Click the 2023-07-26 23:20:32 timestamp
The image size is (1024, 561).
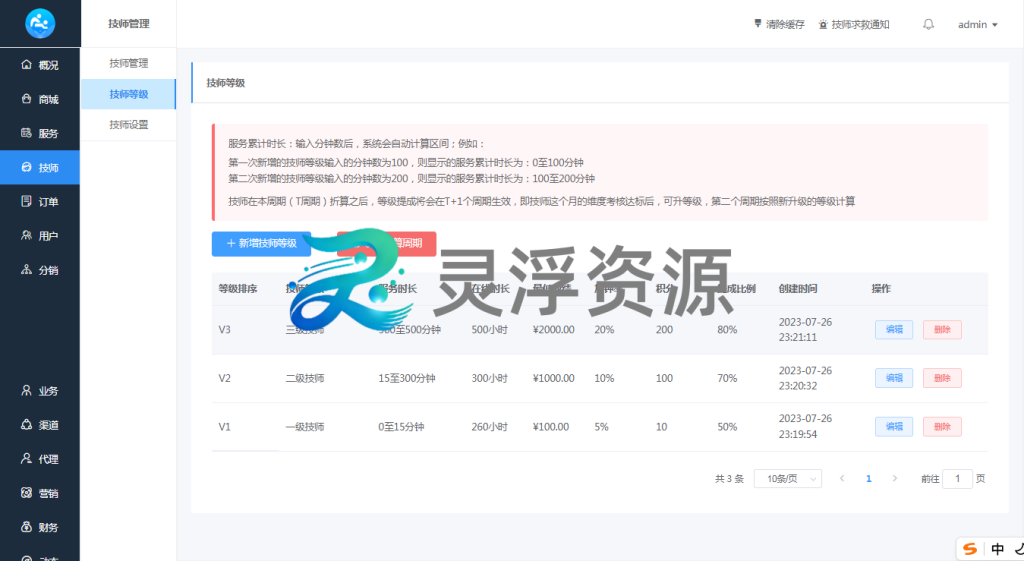(x=805, y=378)
